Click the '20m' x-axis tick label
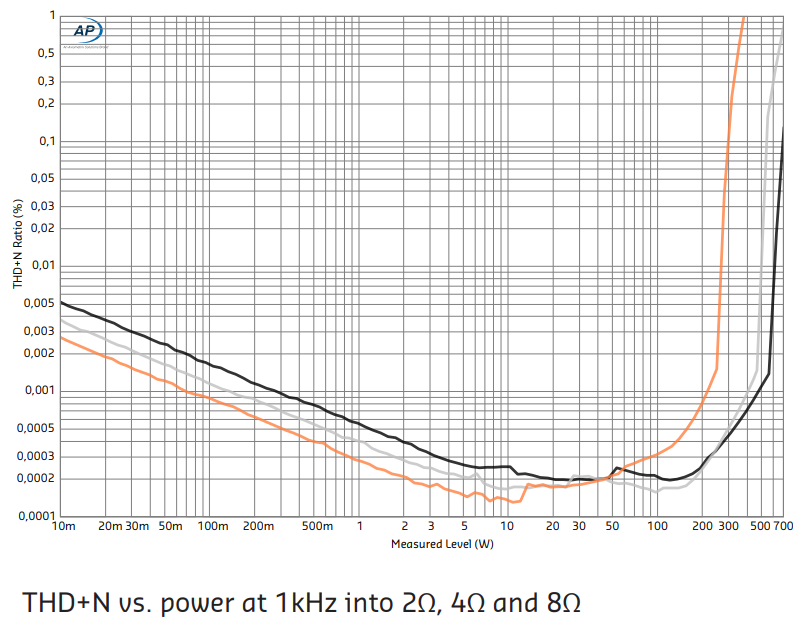Viewport: 800px width, 634px height. (110, 526)
